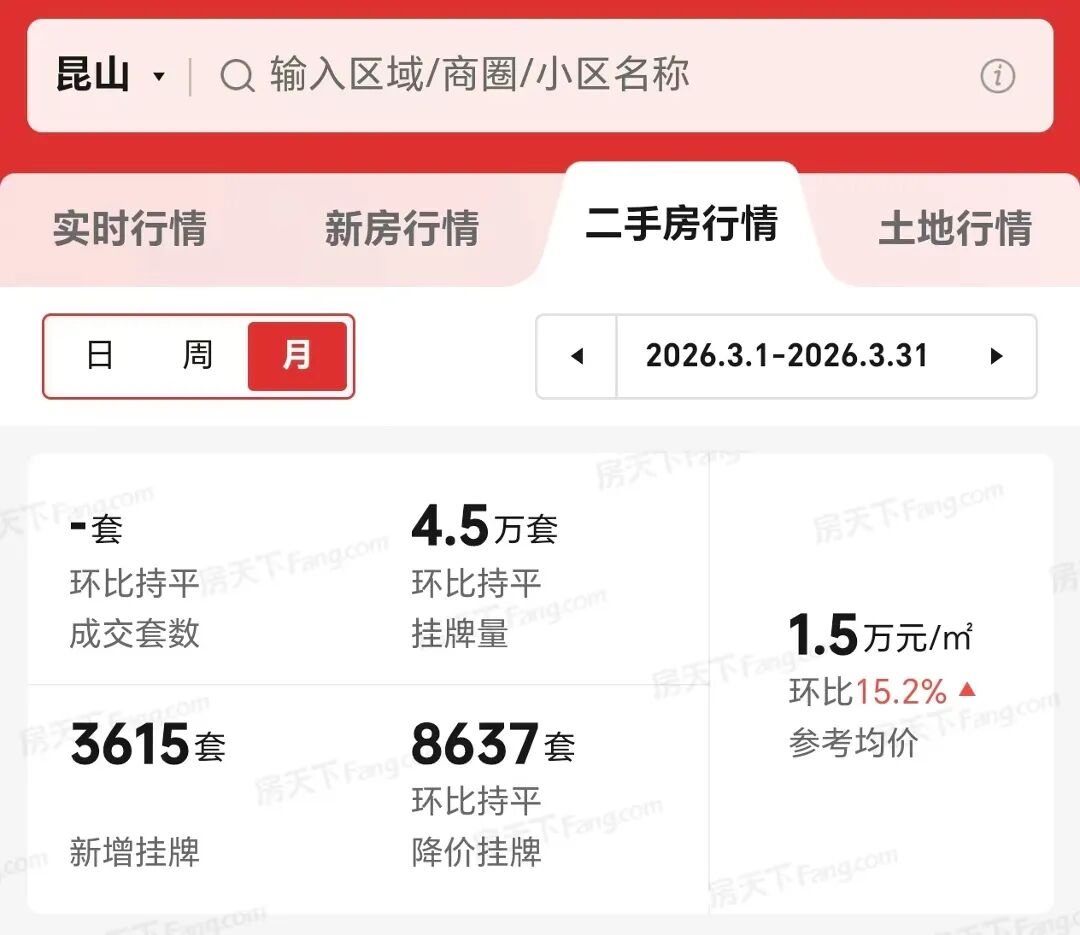Click the magnifier search icon
1080x935 pixels.
(x=237, y=76)
